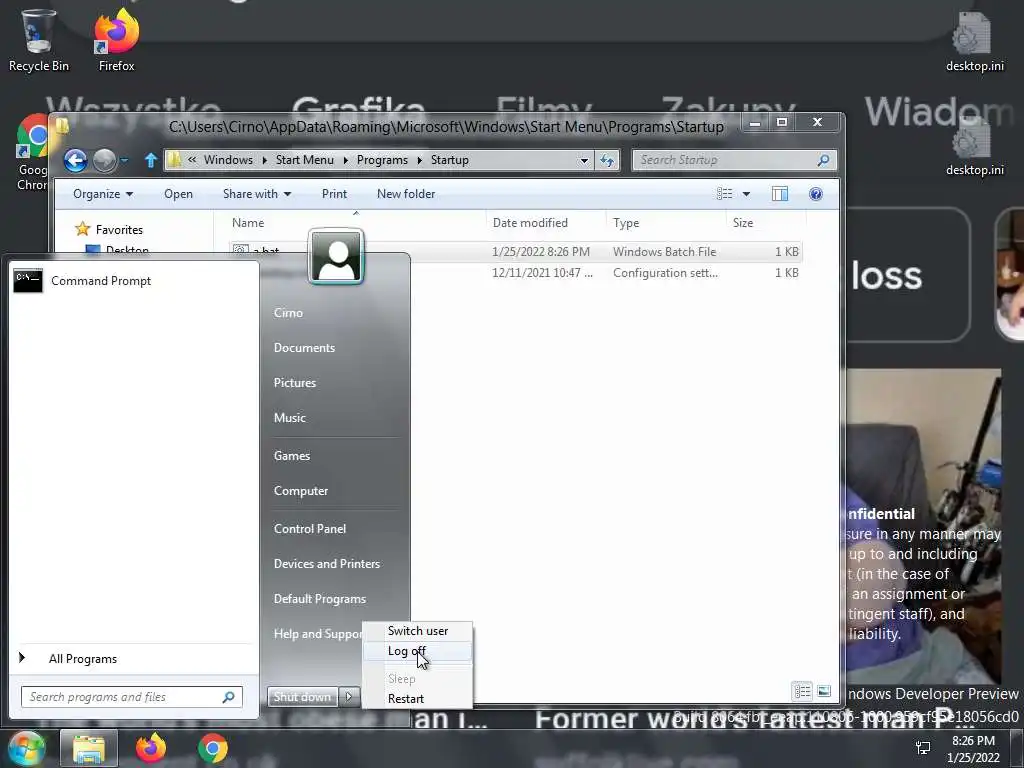Open Music from Start menu

click(x=290, y=418)
